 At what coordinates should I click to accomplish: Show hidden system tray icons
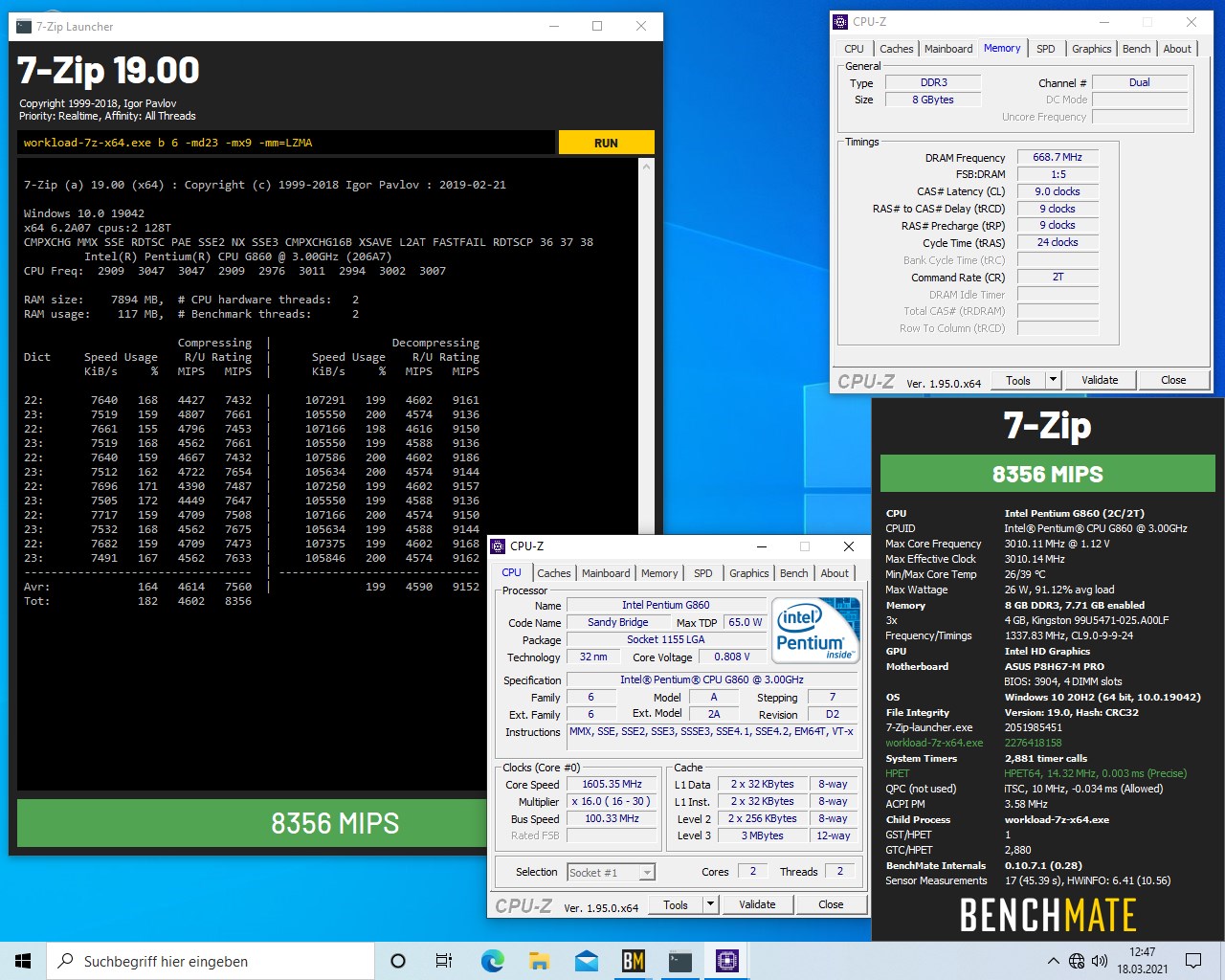pos(1054,961)
